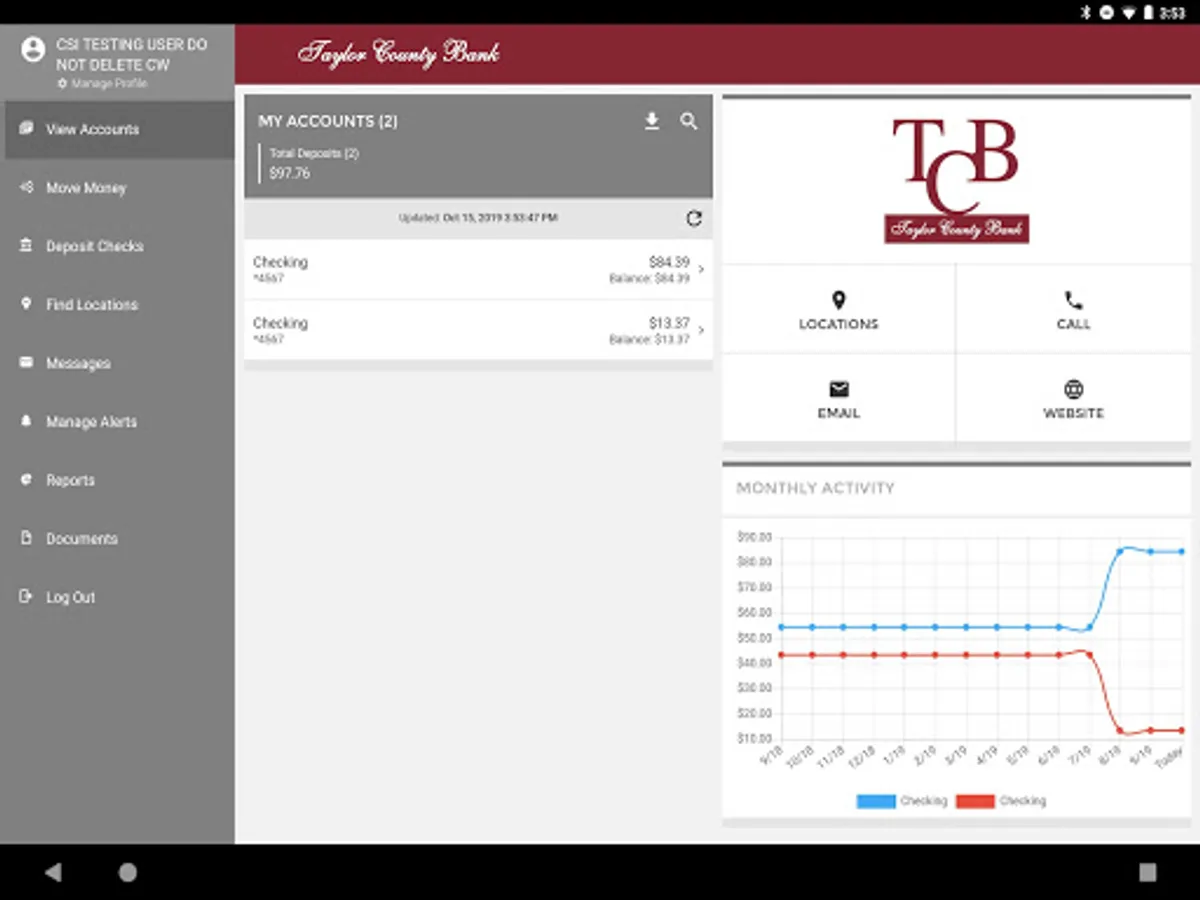
Task: Tap the Android recent apps square button
Action: click(1148, 872)
